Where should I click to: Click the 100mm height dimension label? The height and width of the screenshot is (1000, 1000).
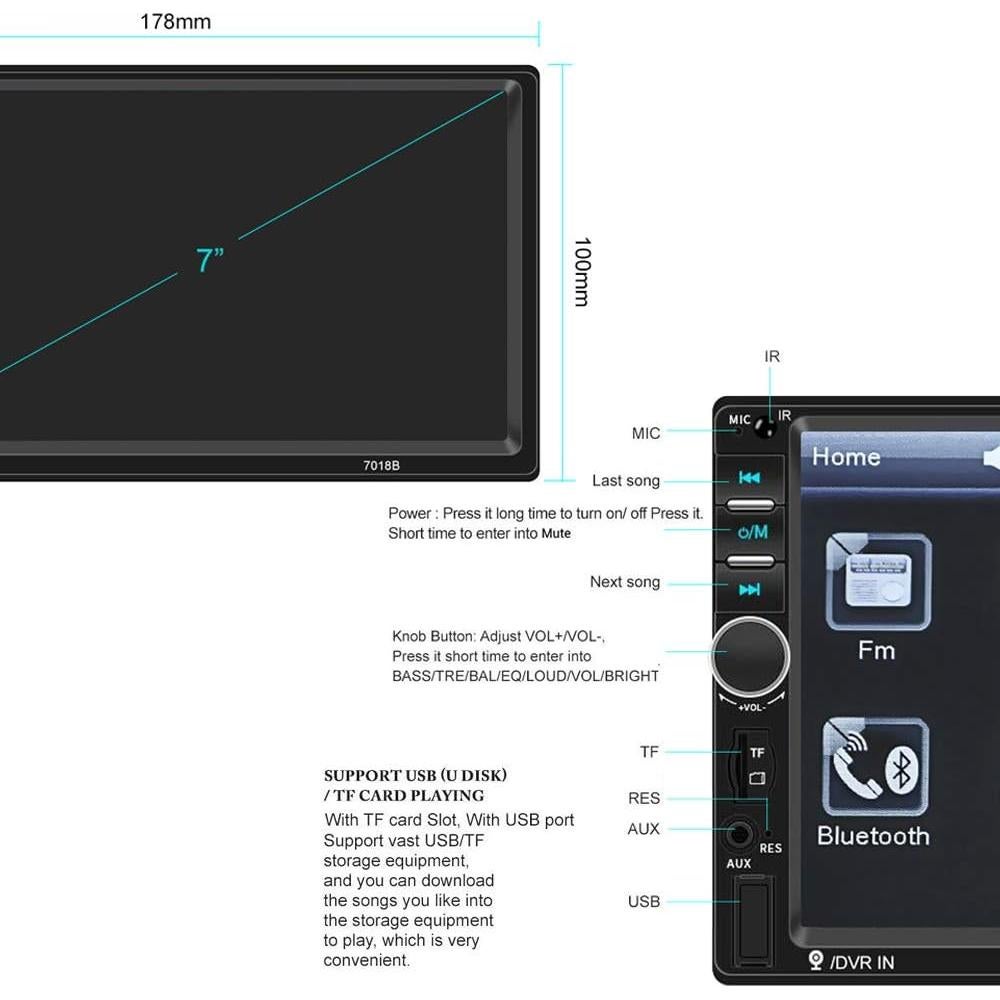pyautogui.click(x=582, y=272)
